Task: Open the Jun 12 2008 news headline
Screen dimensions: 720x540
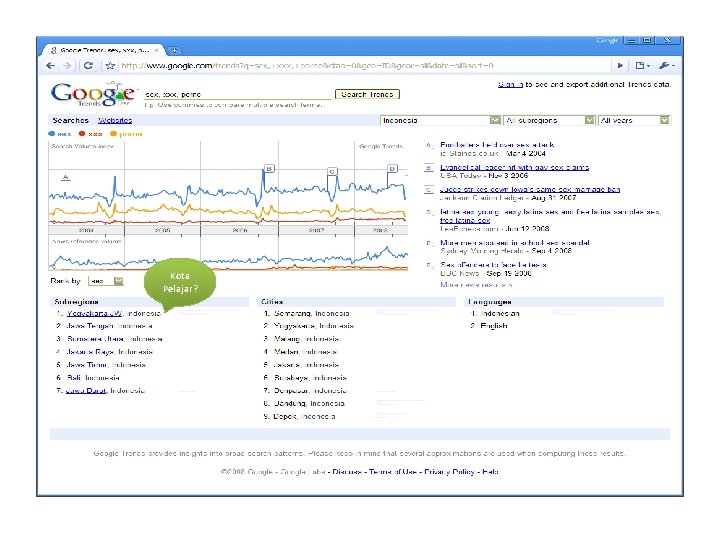Action: click(x=550, y=216)
